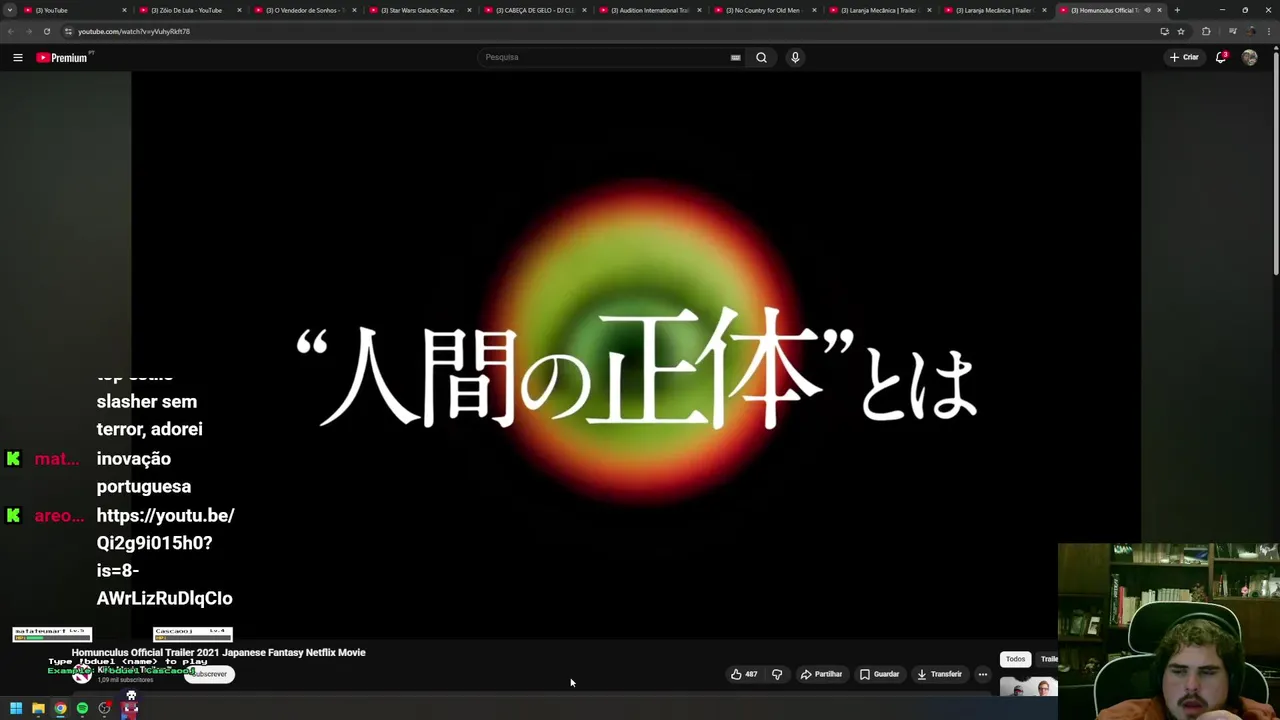This screenshot has width=1280, height=720.
Task: Open the browser extensions puzzle icon
Action: 1206,31
